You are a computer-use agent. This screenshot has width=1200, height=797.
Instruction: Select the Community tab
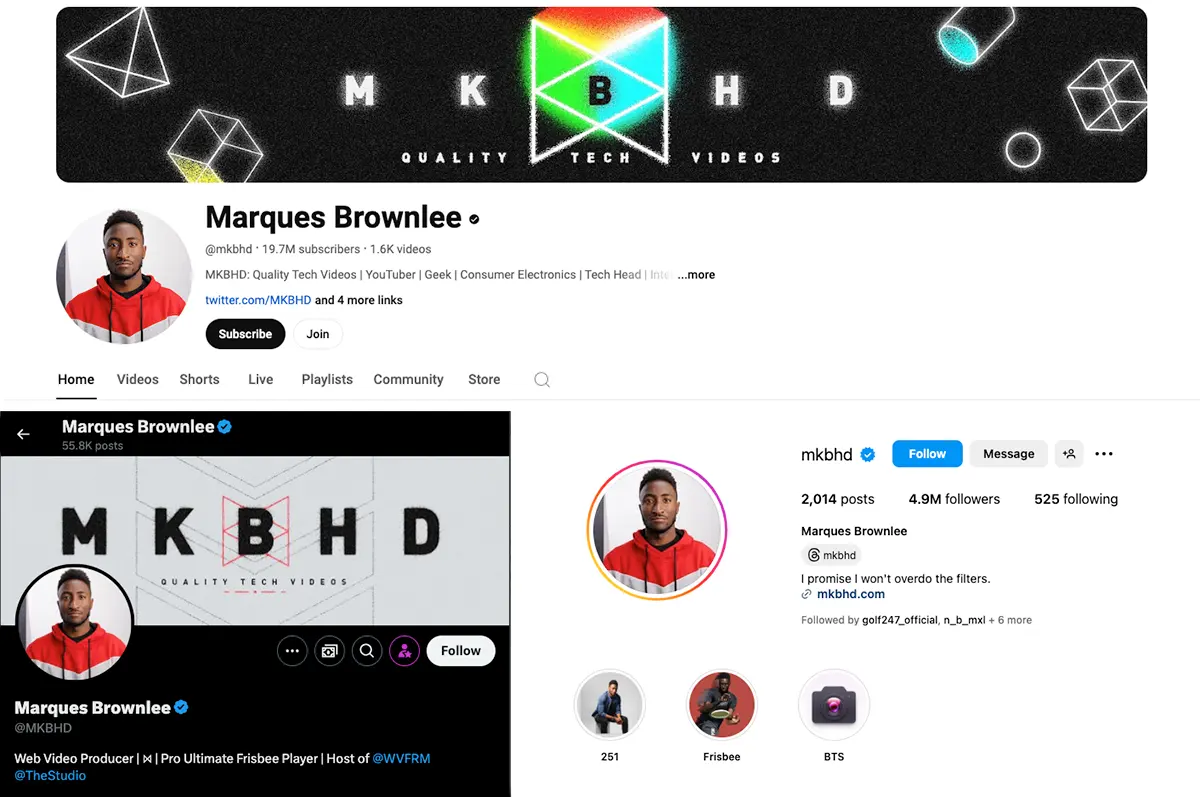pos(408,380)
